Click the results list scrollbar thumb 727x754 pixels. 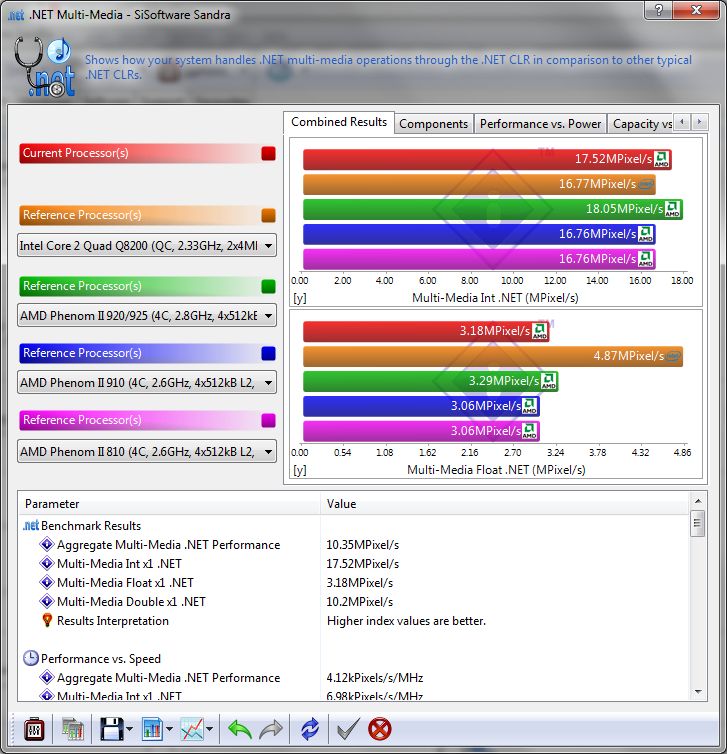[x=698, y=524]
